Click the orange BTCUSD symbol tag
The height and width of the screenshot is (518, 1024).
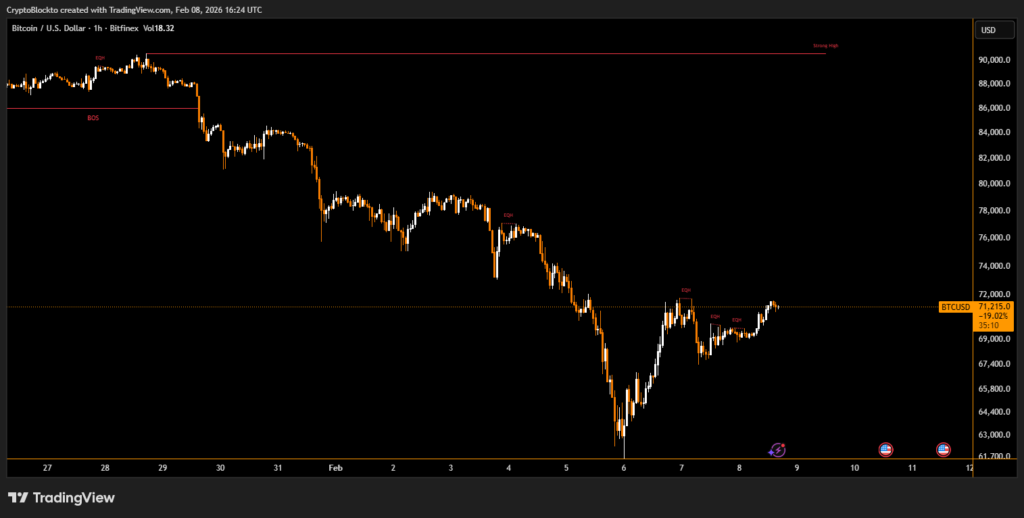coord(955,306)
